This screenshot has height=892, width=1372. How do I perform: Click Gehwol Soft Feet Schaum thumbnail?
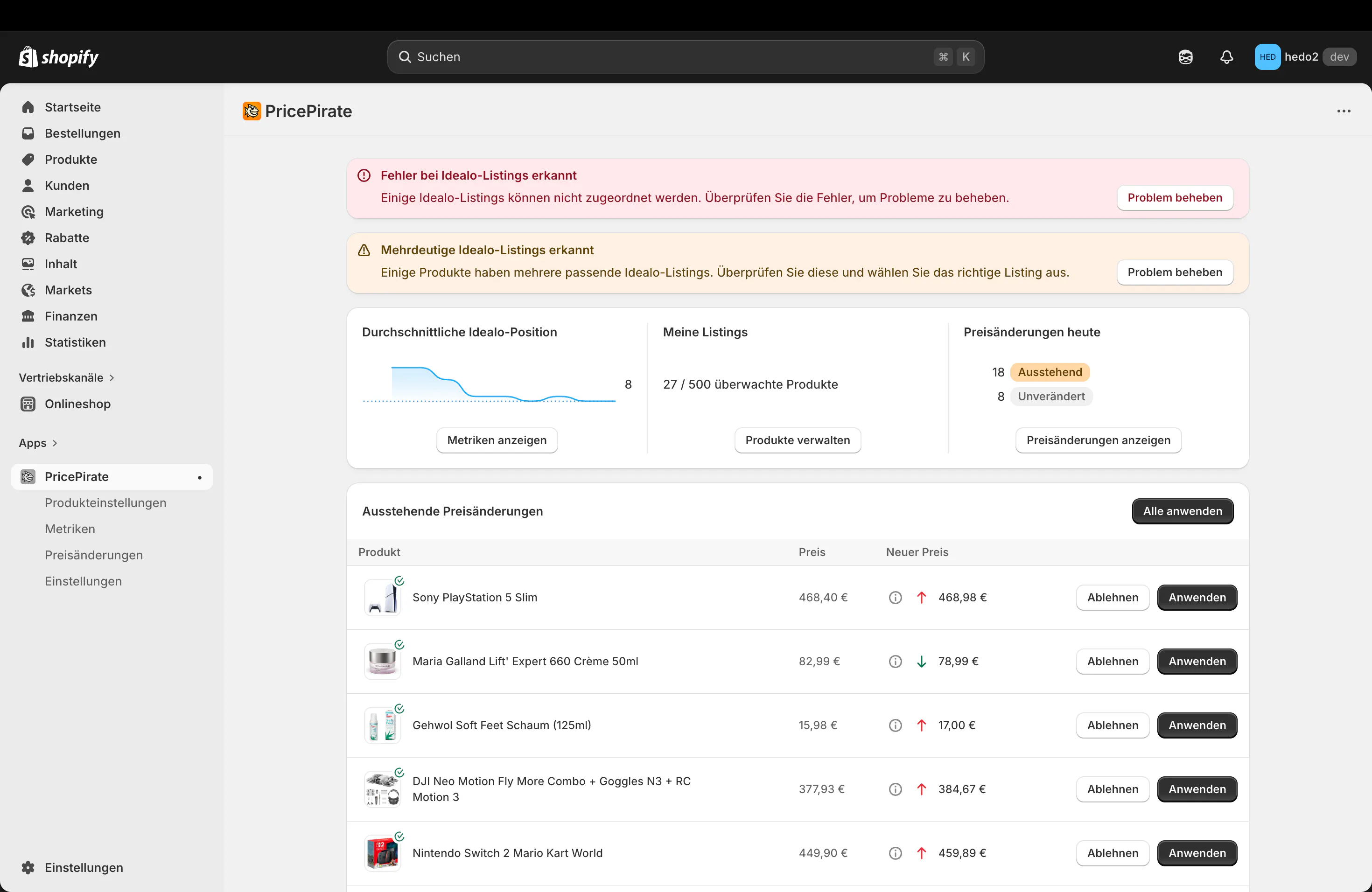pos(382,725)
